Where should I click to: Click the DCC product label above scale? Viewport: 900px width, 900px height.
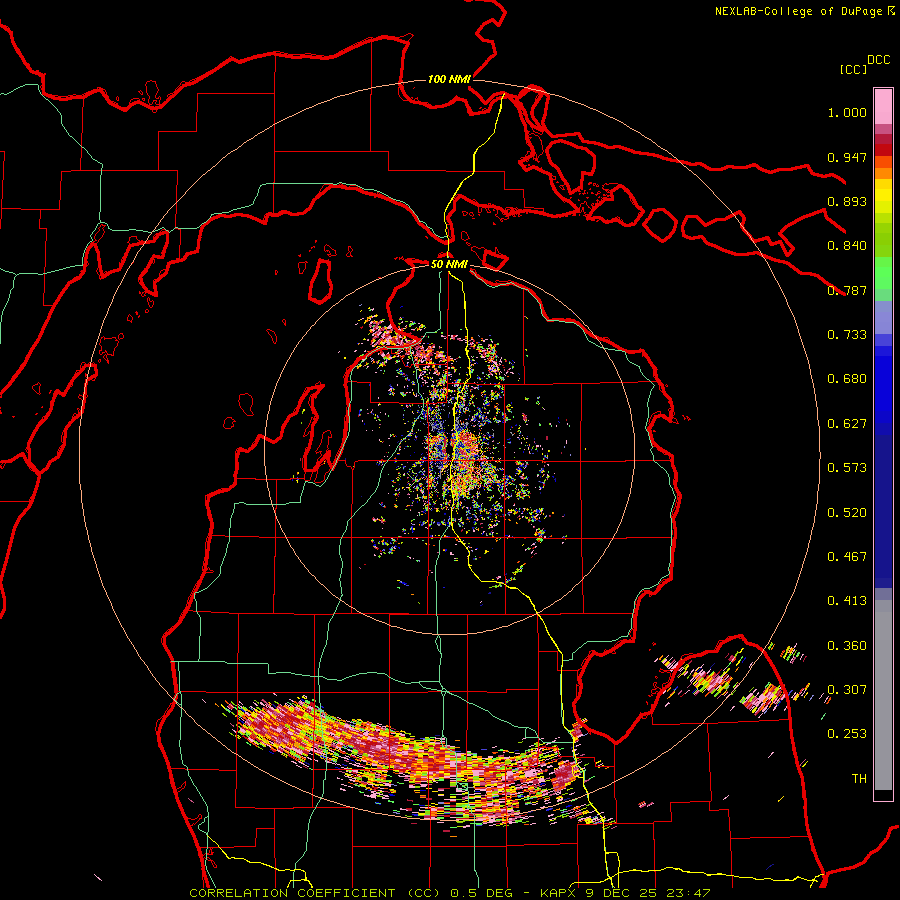click(x=879, y=60)
